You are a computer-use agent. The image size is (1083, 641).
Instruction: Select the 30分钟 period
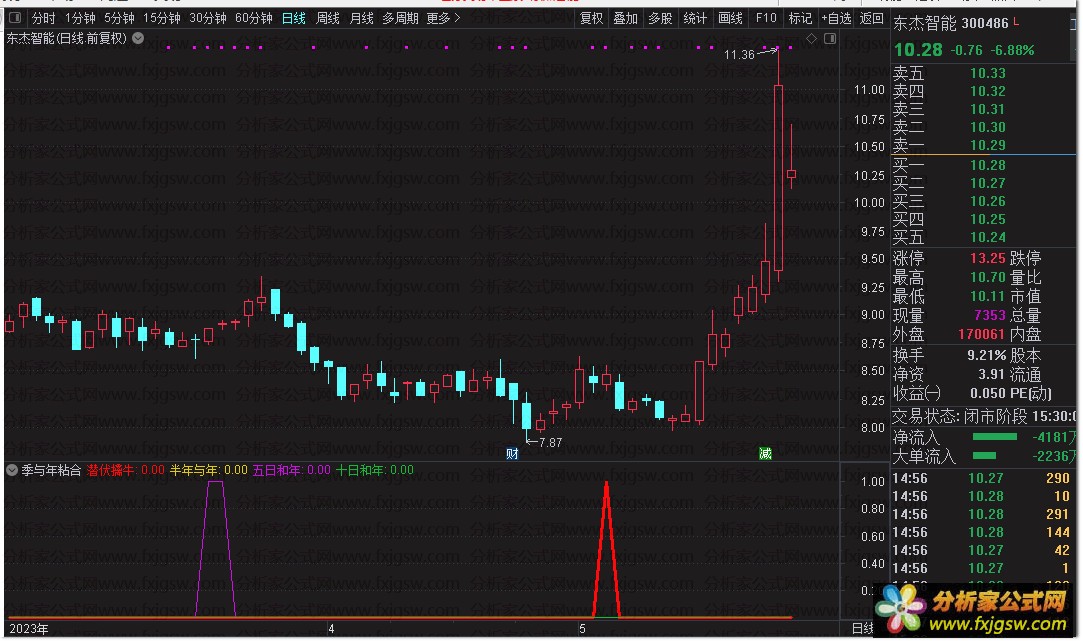[x=208, y=18]
